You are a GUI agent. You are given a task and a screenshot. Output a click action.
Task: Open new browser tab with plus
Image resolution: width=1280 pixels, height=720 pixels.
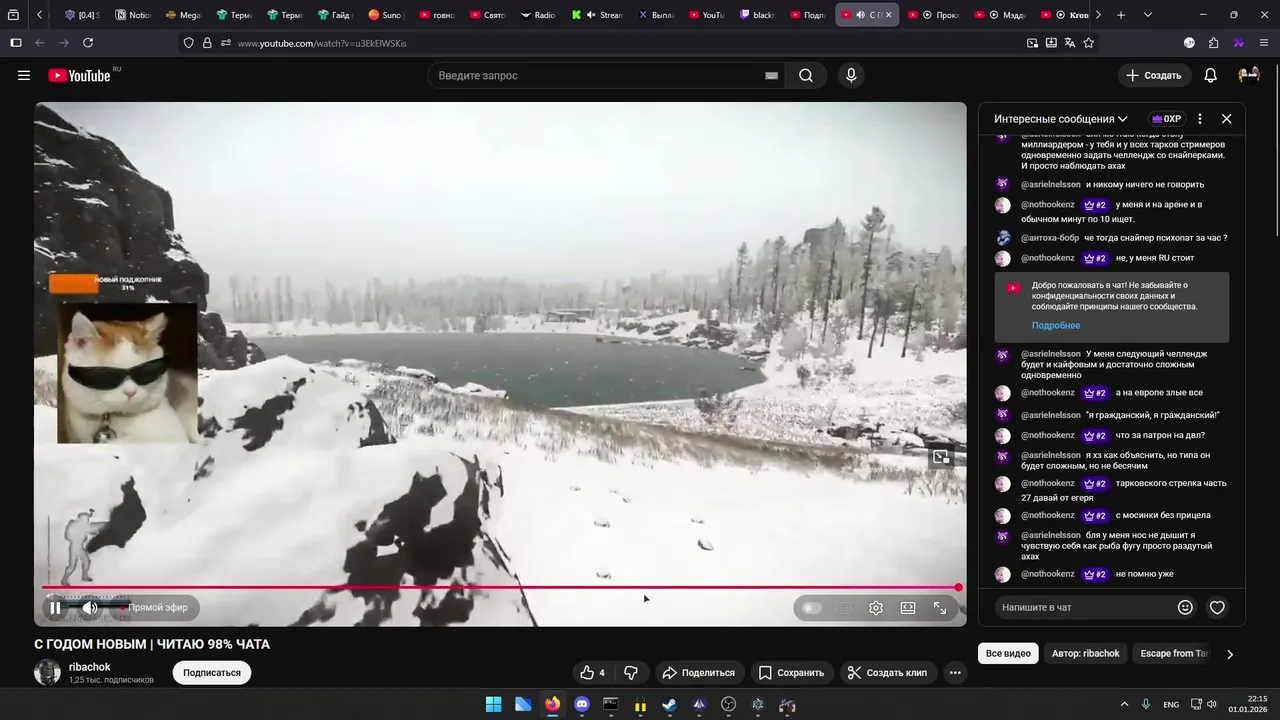coord(1121,15)
